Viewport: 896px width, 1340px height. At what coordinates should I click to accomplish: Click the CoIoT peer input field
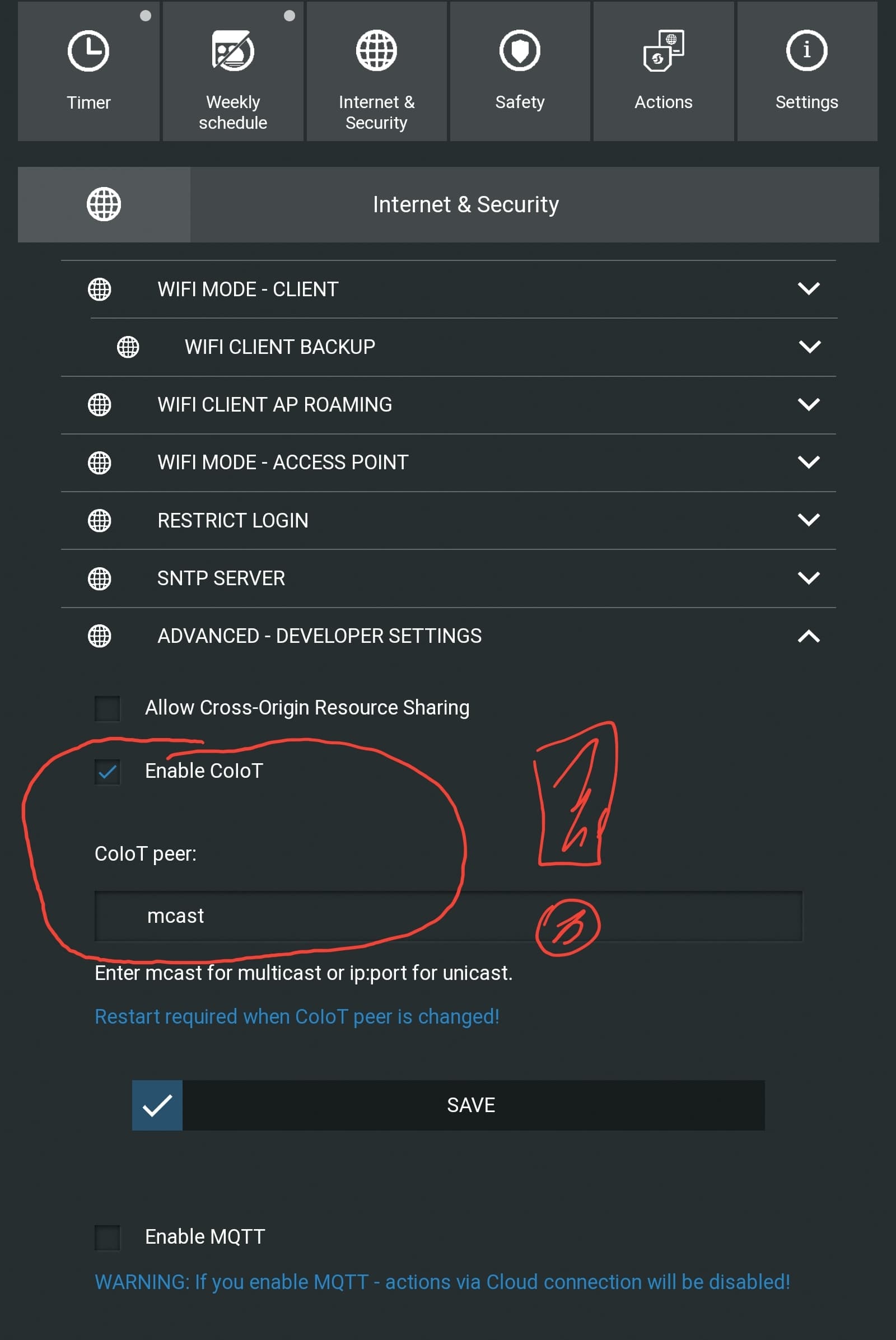point(448,916)
